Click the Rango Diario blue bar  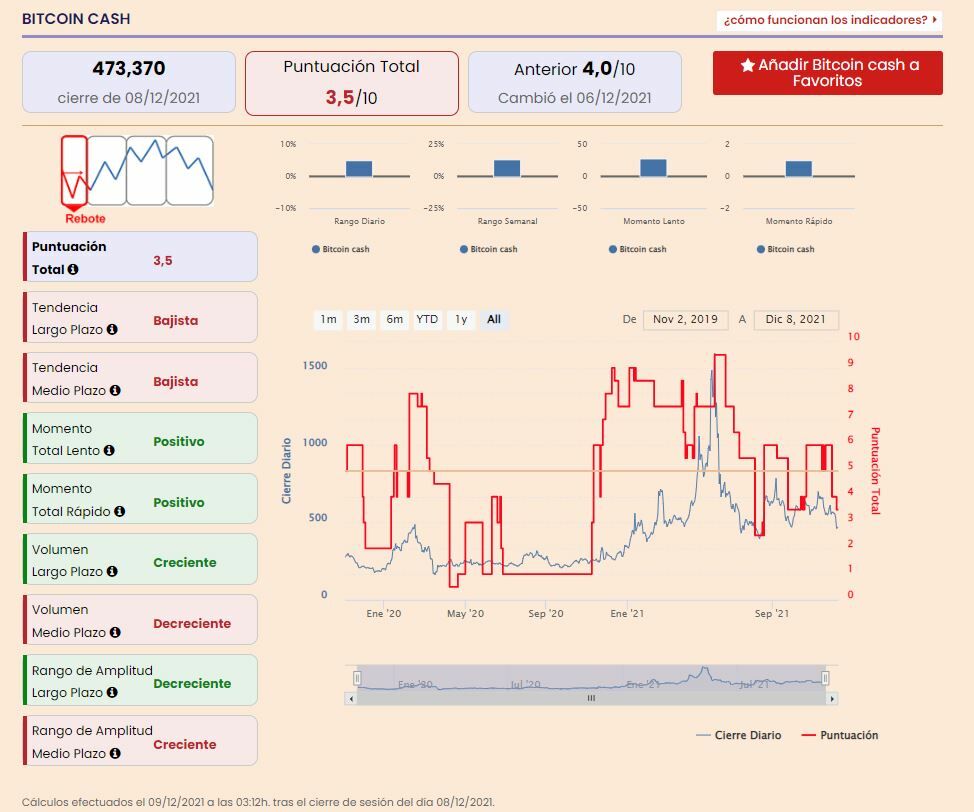coord(359,168)
